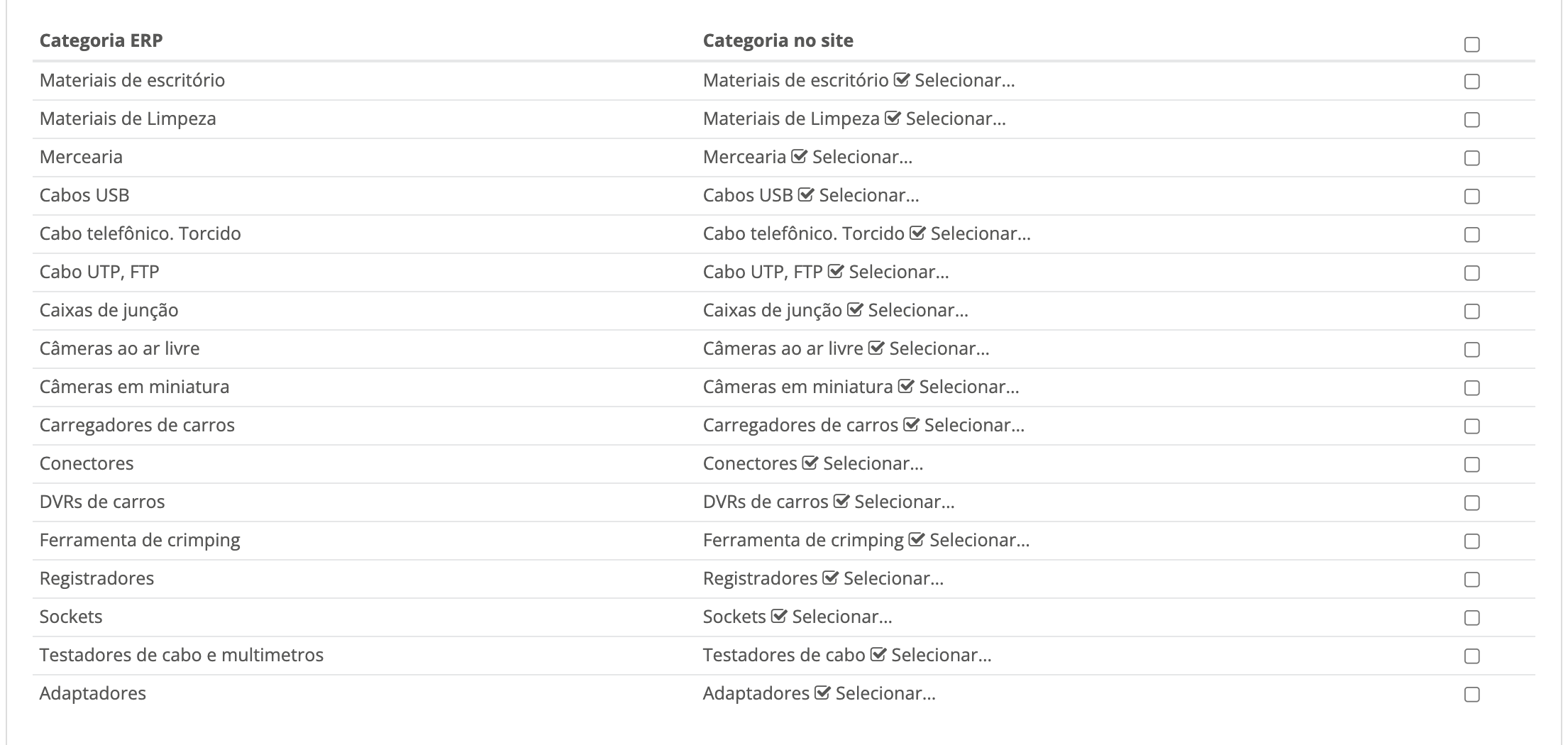Expand Selecionar... for Ferramenta de crimping

click(x=980, y=540)
